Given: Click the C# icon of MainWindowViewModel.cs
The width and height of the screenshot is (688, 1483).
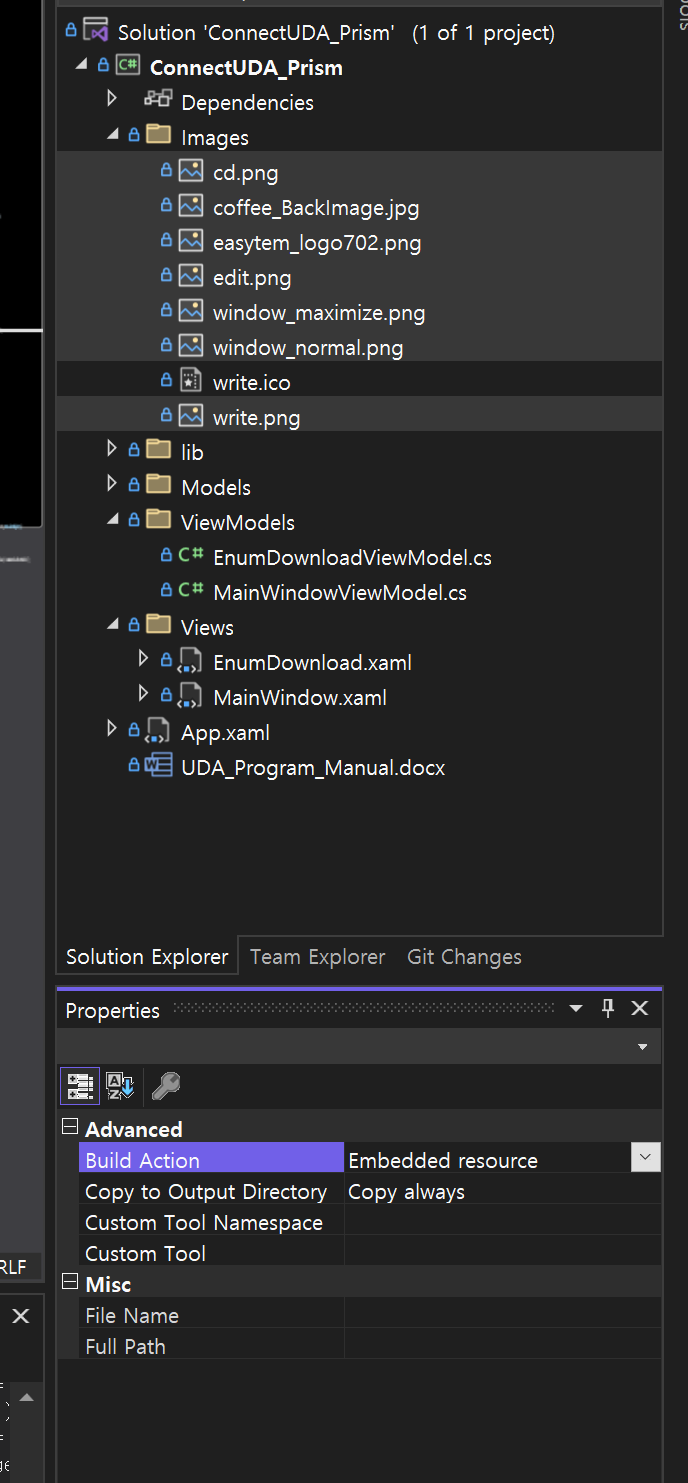Looking at the screenshot, I should 191,591.
